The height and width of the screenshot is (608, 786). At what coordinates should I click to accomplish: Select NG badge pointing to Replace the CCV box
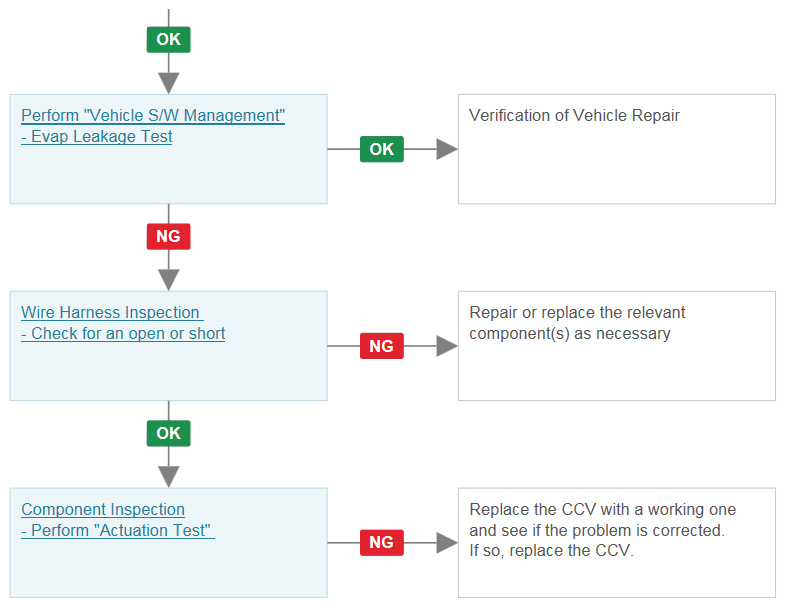coord(381,542)
